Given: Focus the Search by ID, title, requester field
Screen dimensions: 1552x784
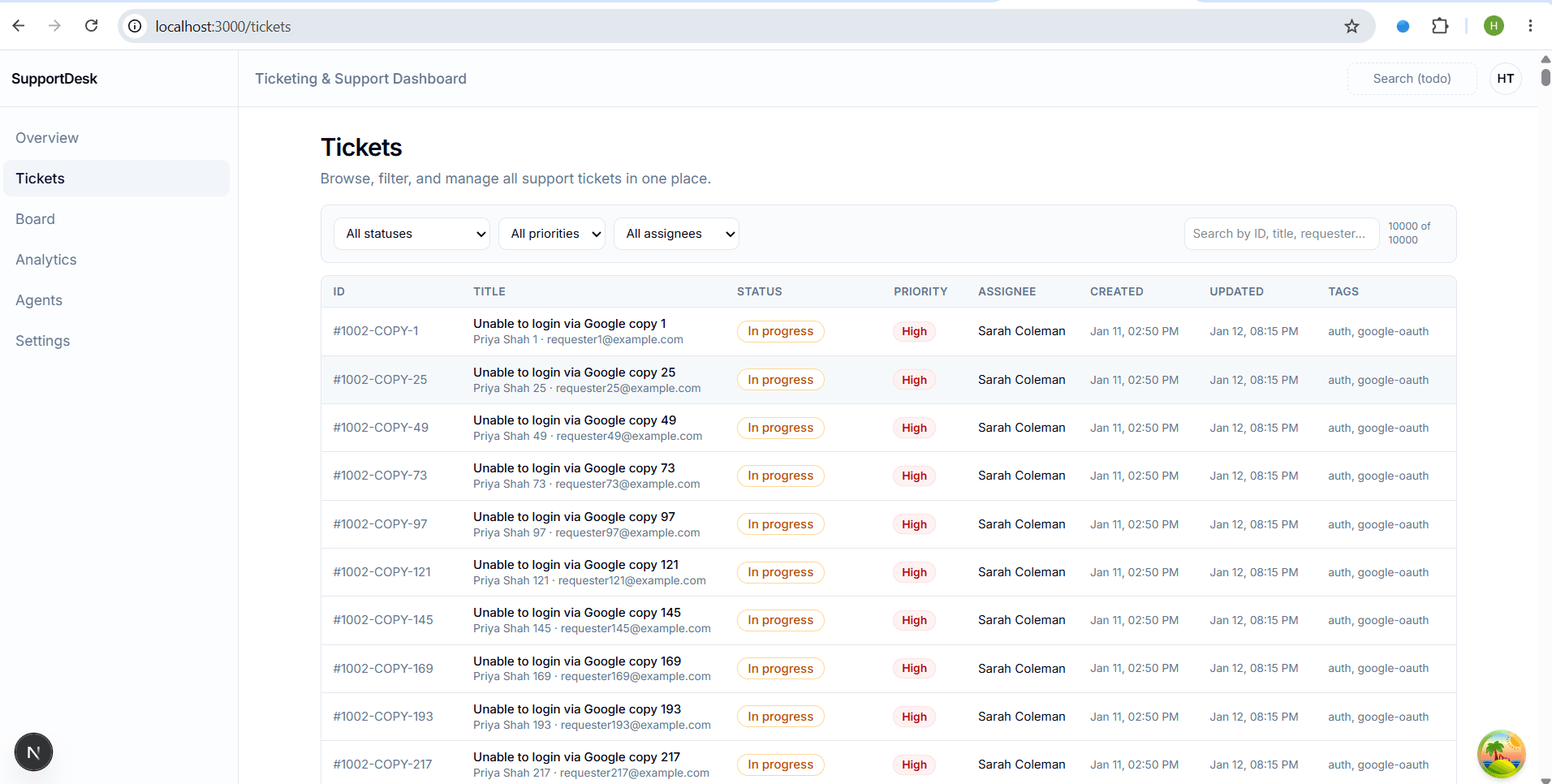Looking at the screenshot, I should tap(1282, 234).
